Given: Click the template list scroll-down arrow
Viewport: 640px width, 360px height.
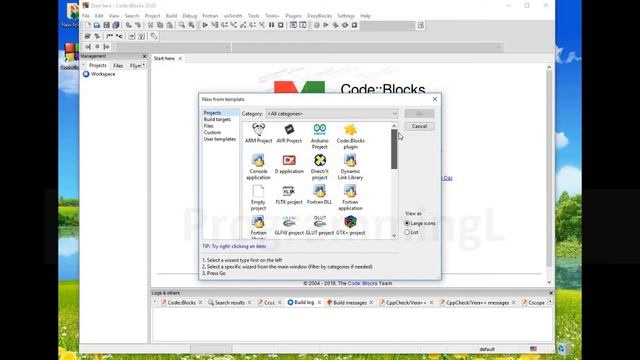Looking at the screenshot, I should click(394, 236).
